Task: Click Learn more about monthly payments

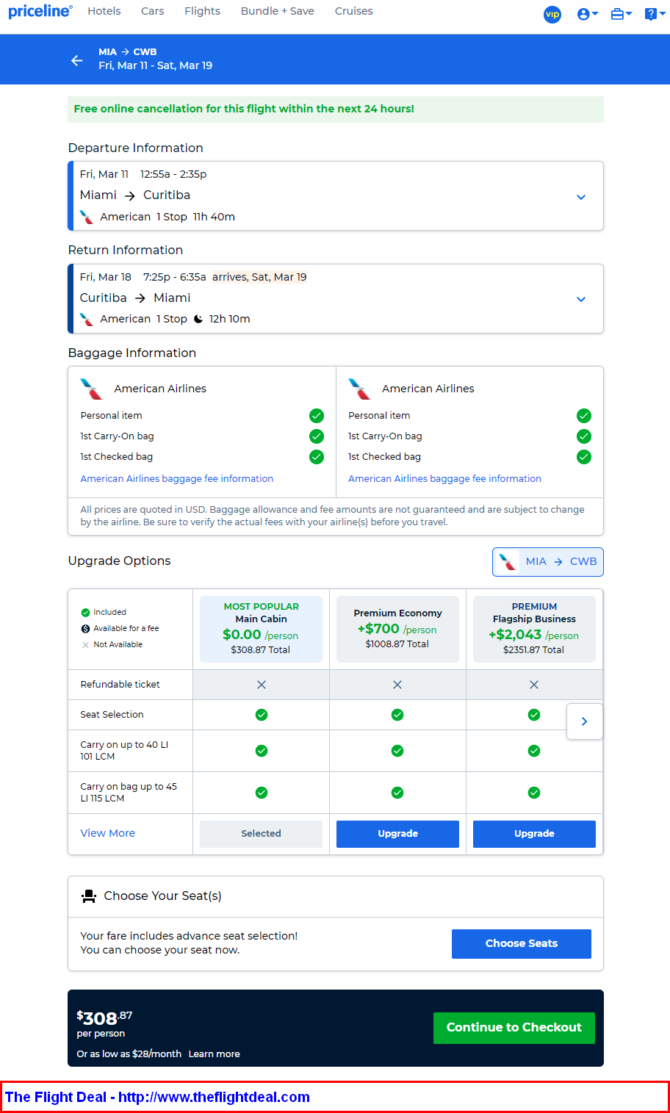Action: click(214, 1054)
